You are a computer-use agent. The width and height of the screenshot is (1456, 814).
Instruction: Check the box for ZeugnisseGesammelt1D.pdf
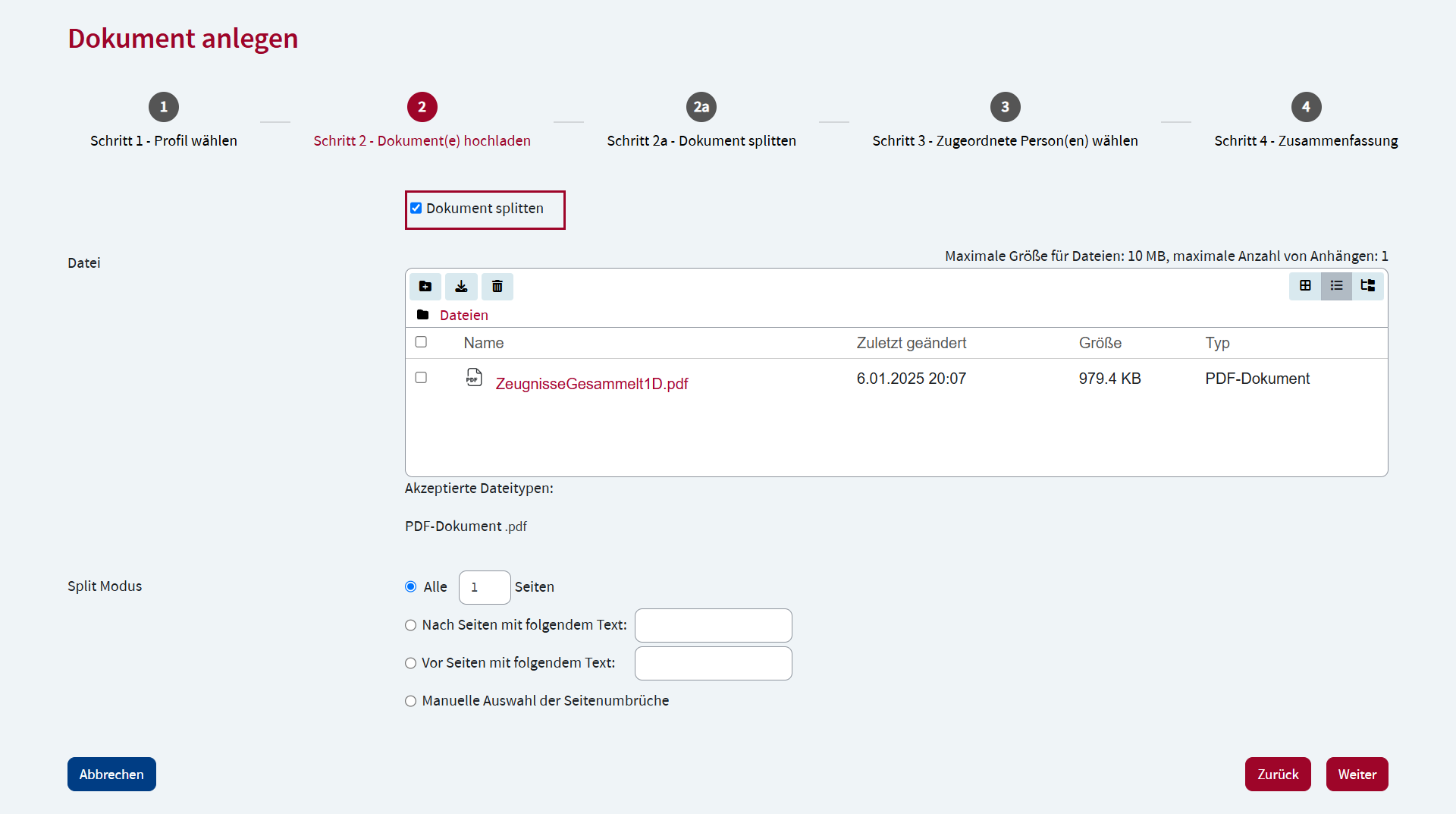tap(421, 378)
